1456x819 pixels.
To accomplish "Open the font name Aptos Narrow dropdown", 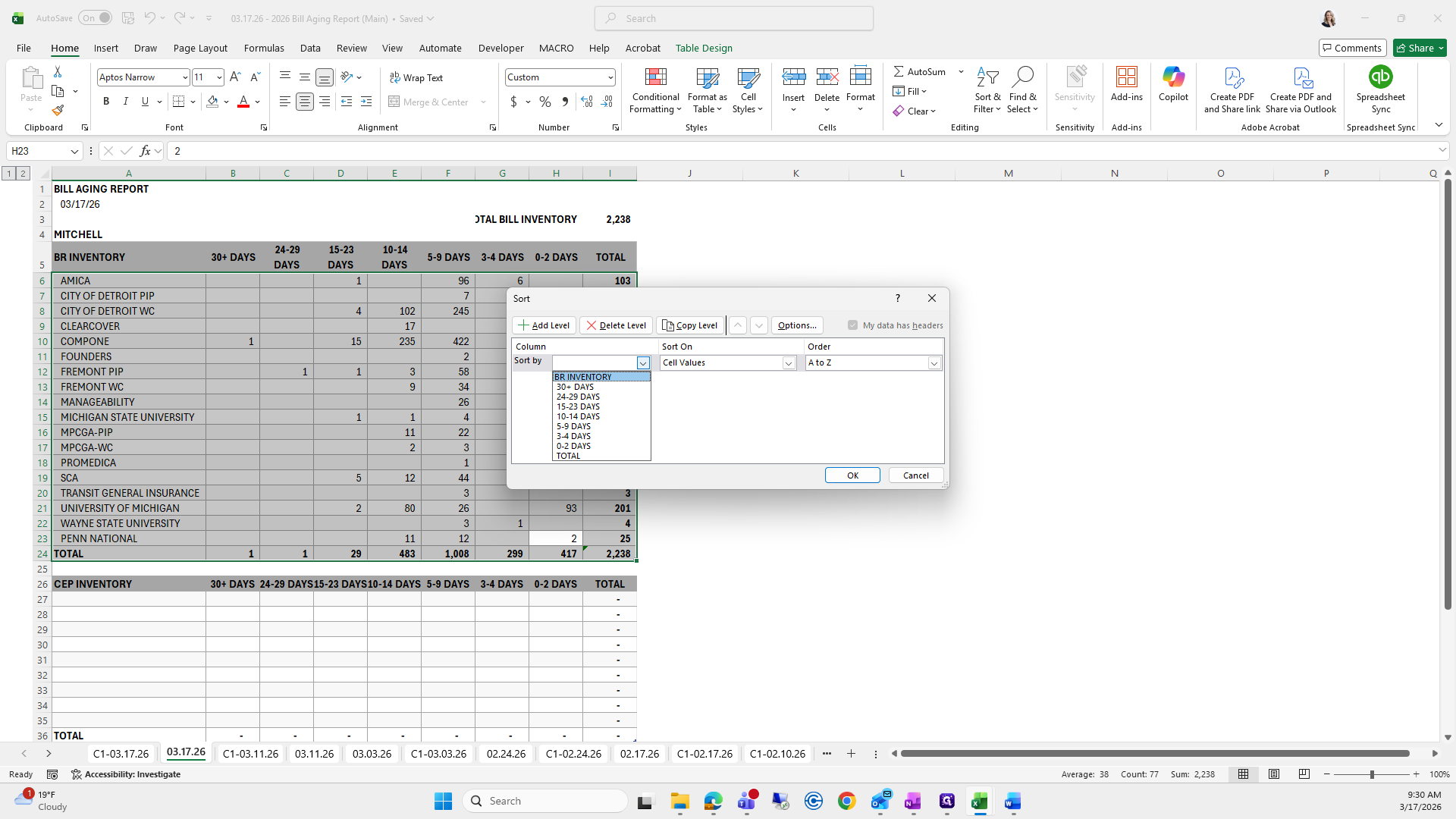I will 184,77.
